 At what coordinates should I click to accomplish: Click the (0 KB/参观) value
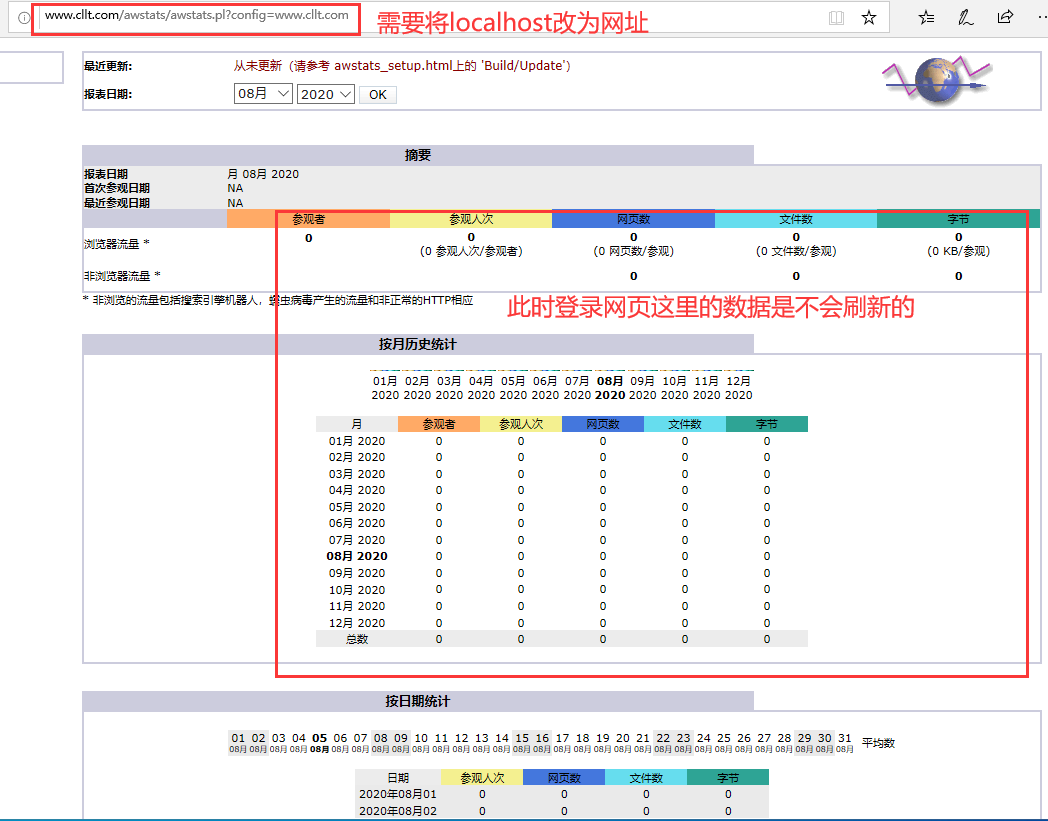958,251
